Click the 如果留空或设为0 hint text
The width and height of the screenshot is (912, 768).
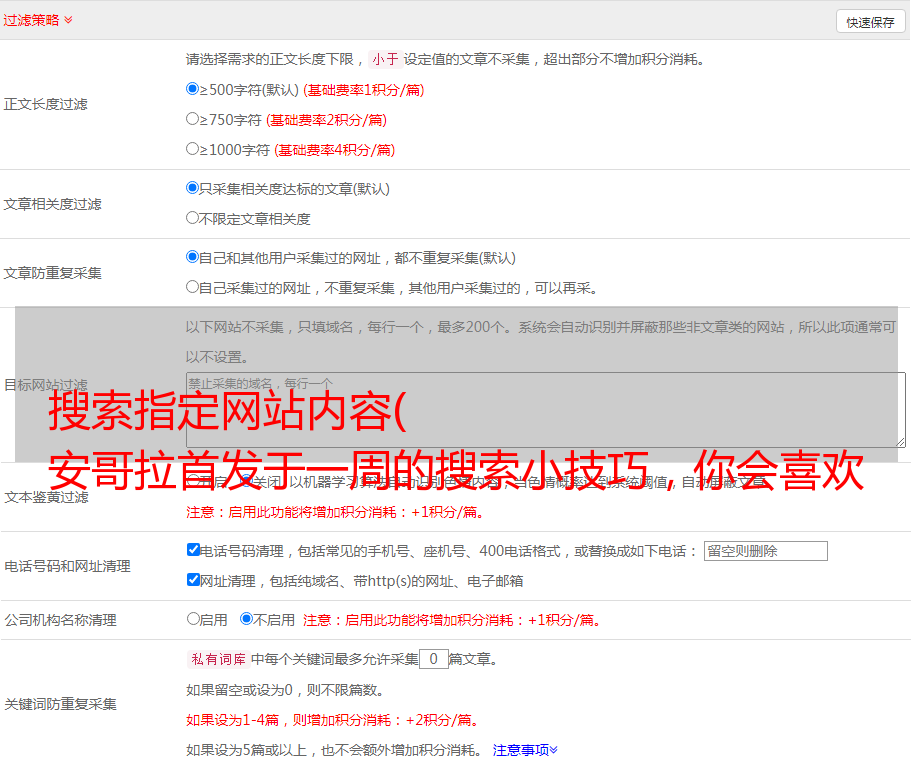click(x=286, y=690)
